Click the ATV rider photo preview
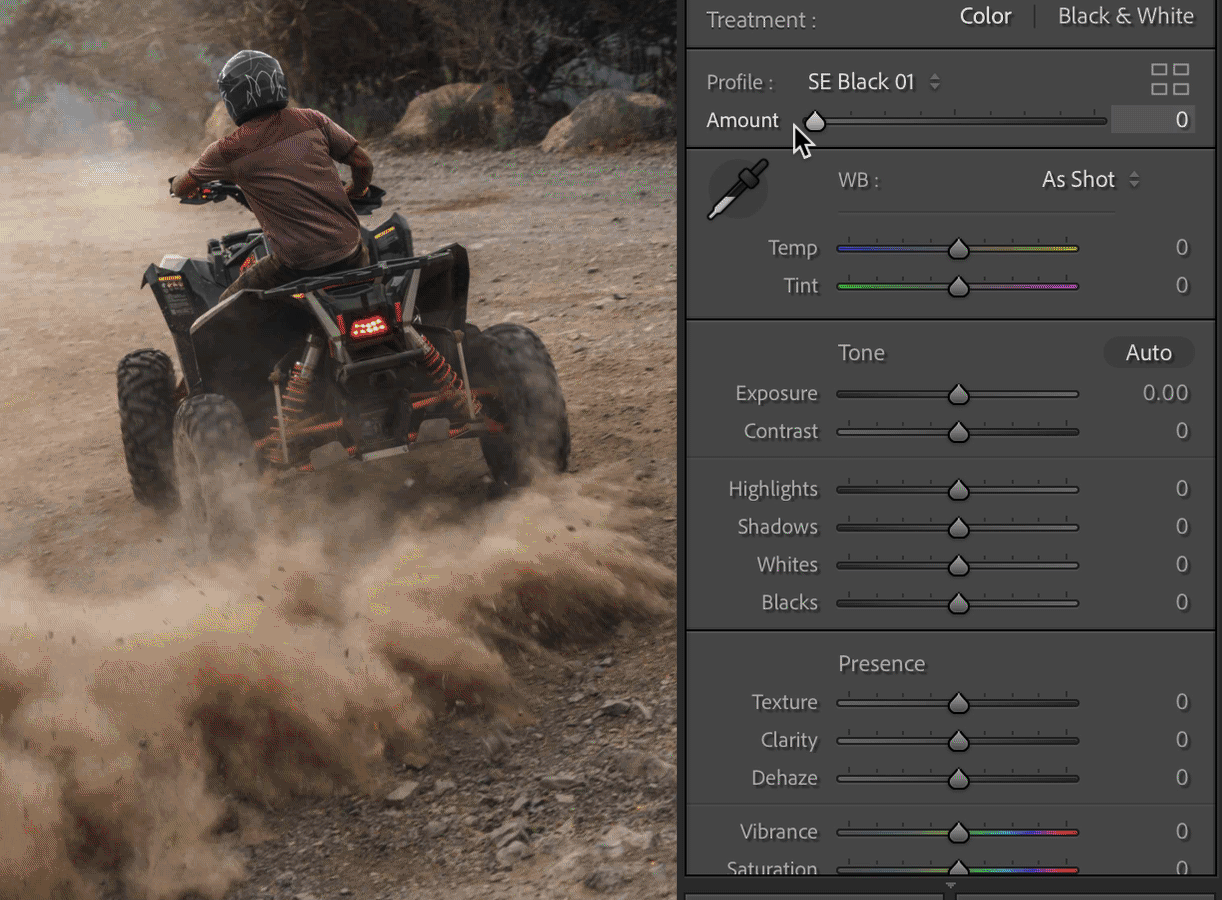Image resolution: width=1222 pixels, height=900 pixels. pyautogui.click(x=338, y=450)
